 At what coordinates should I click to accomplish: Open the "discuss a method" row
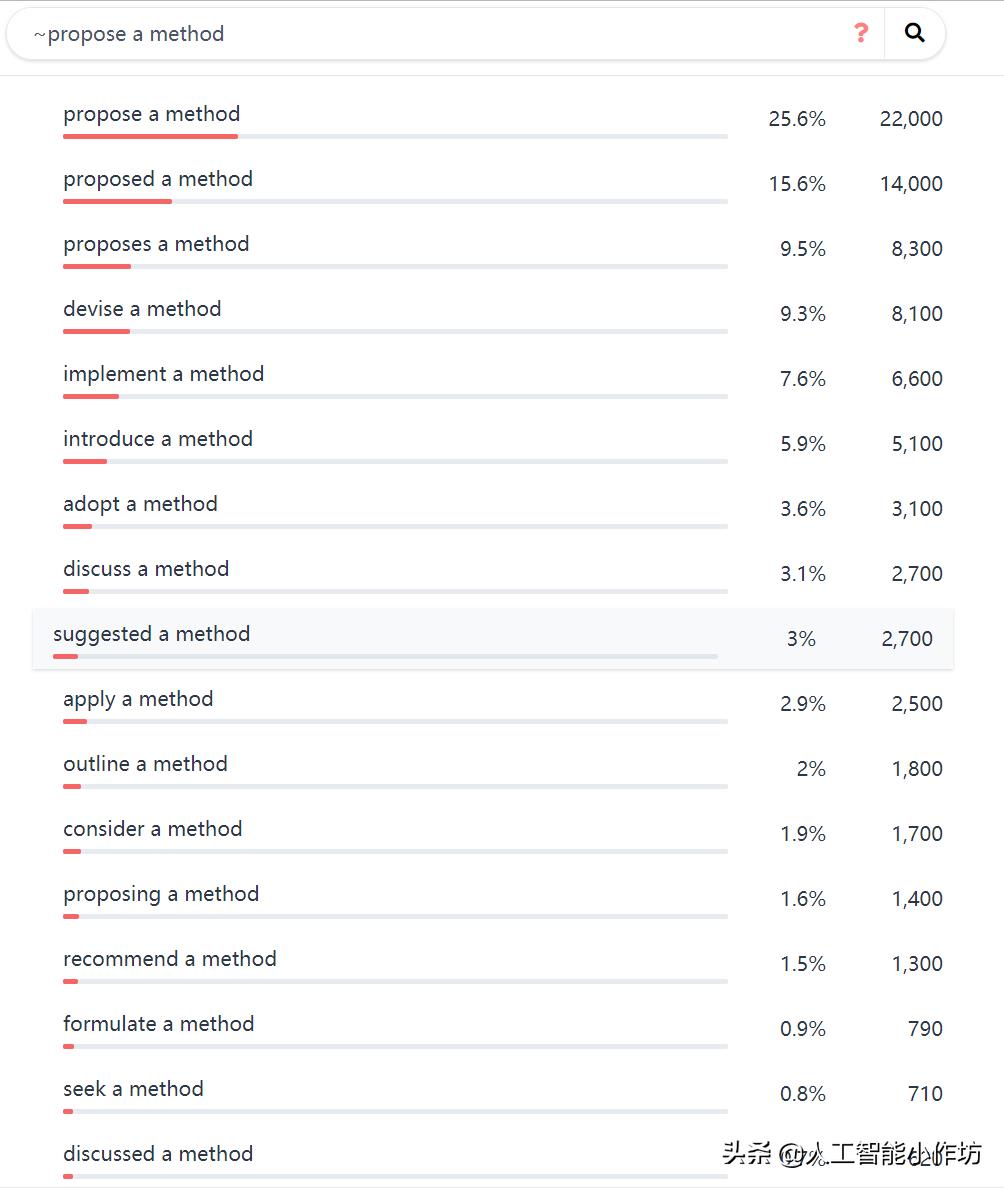[146, 570]
